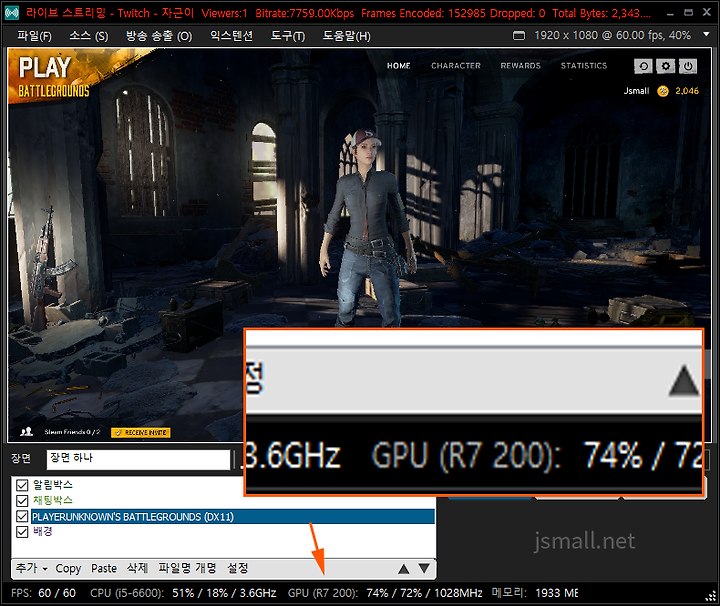Select STATISTICS tab in game preview
720x606 pixels.
click(584, 66)
